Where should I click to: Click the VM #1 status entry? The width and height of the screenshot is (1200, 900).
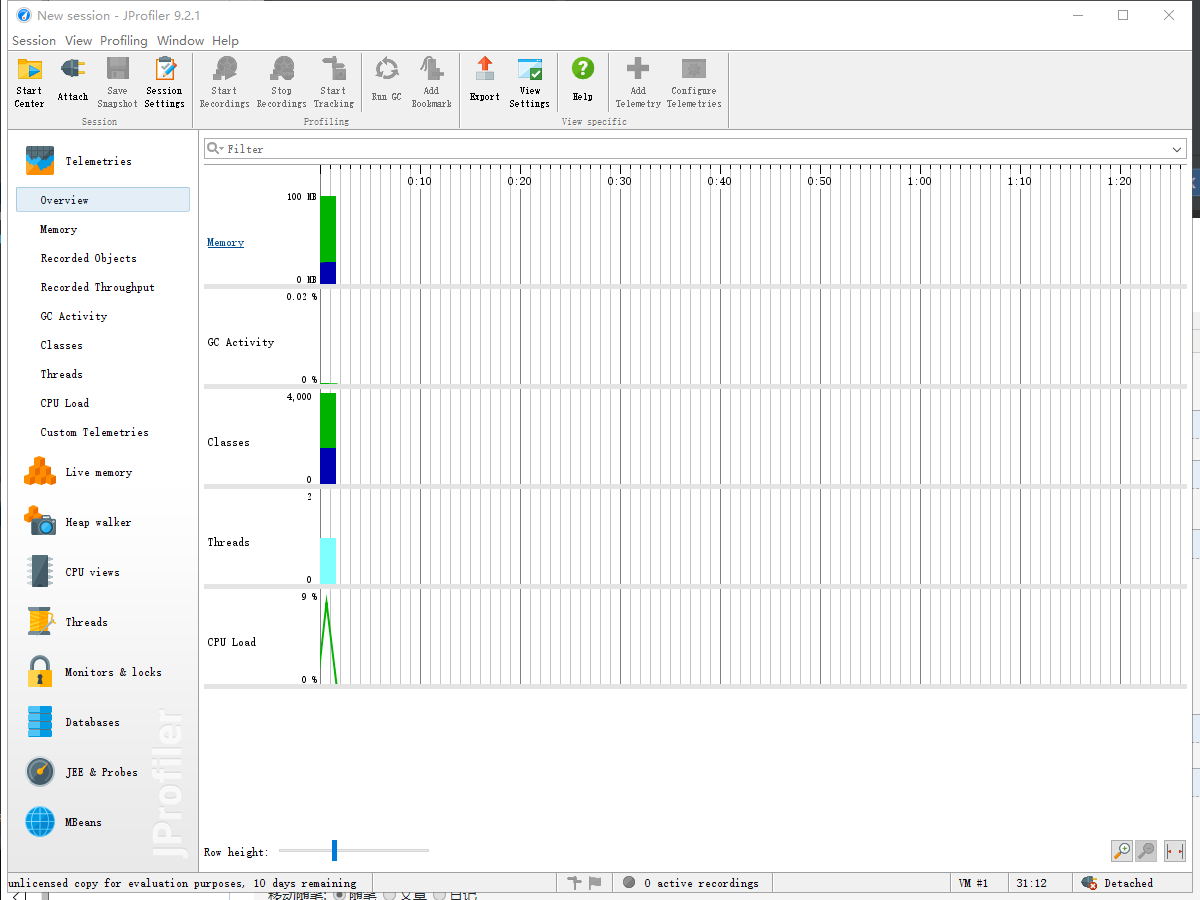(x=973, y=883)
